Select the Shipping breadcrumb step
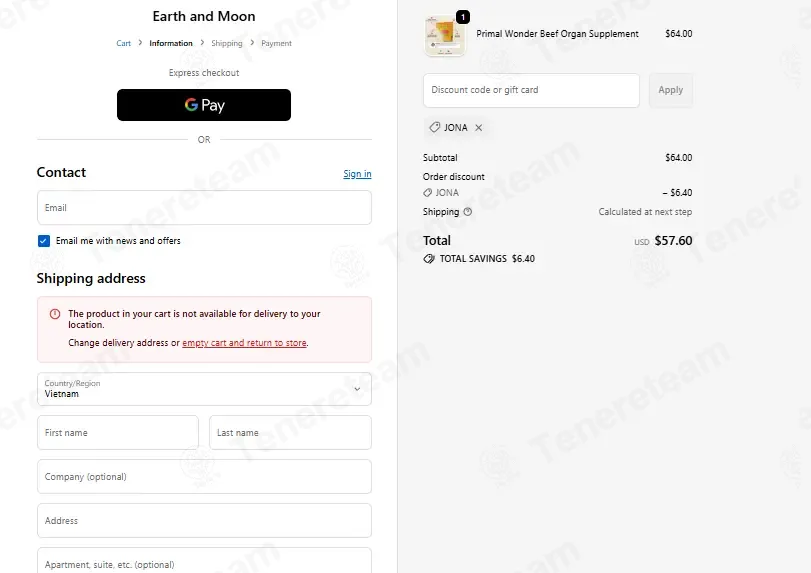 [227, 43]
